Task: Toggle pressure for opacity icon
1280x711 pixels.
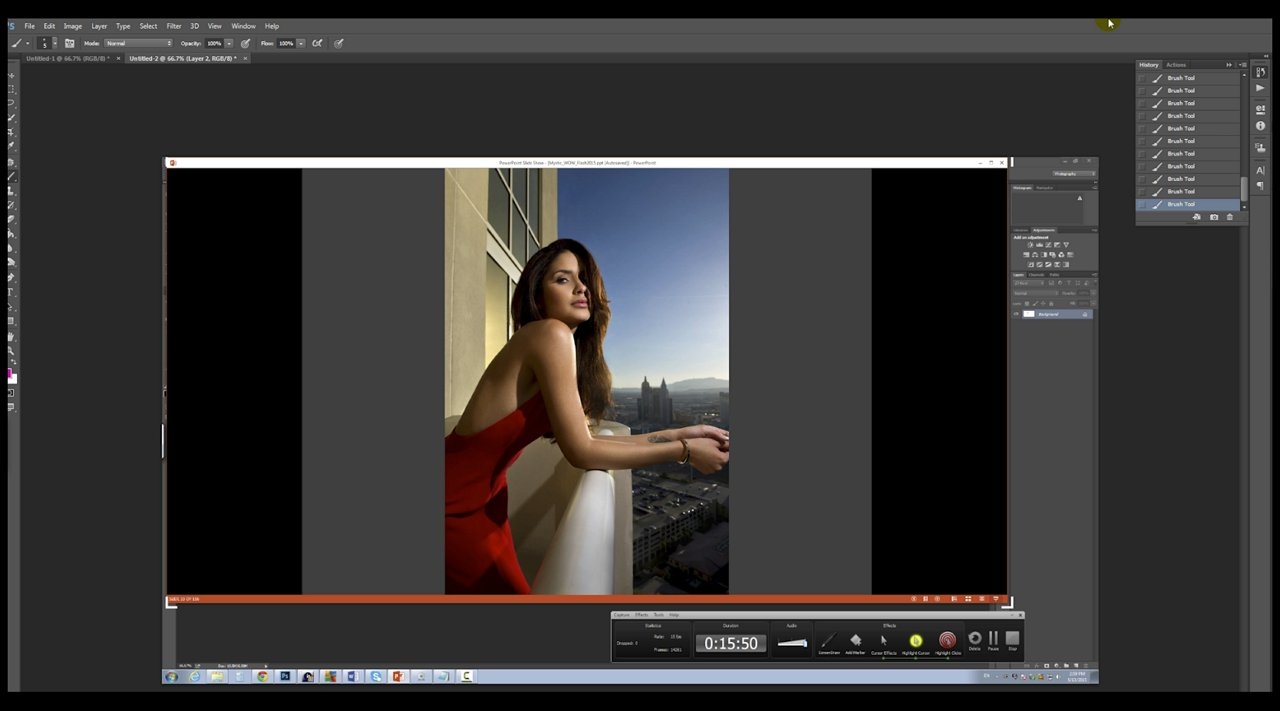Action: (245, 43)
